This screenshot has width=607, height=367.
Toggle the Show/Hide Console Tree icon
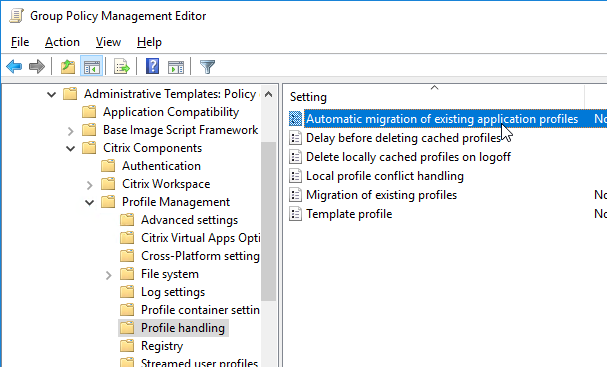[92, 67]
